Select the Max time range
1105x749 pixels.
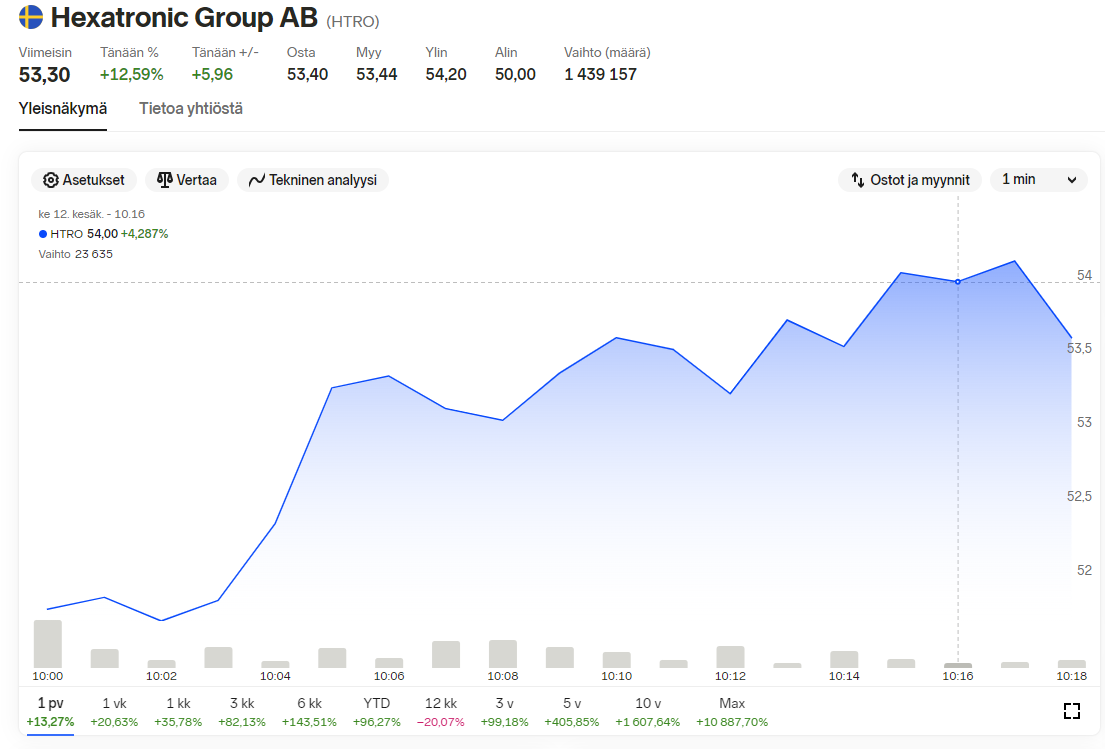pos(732,712)
